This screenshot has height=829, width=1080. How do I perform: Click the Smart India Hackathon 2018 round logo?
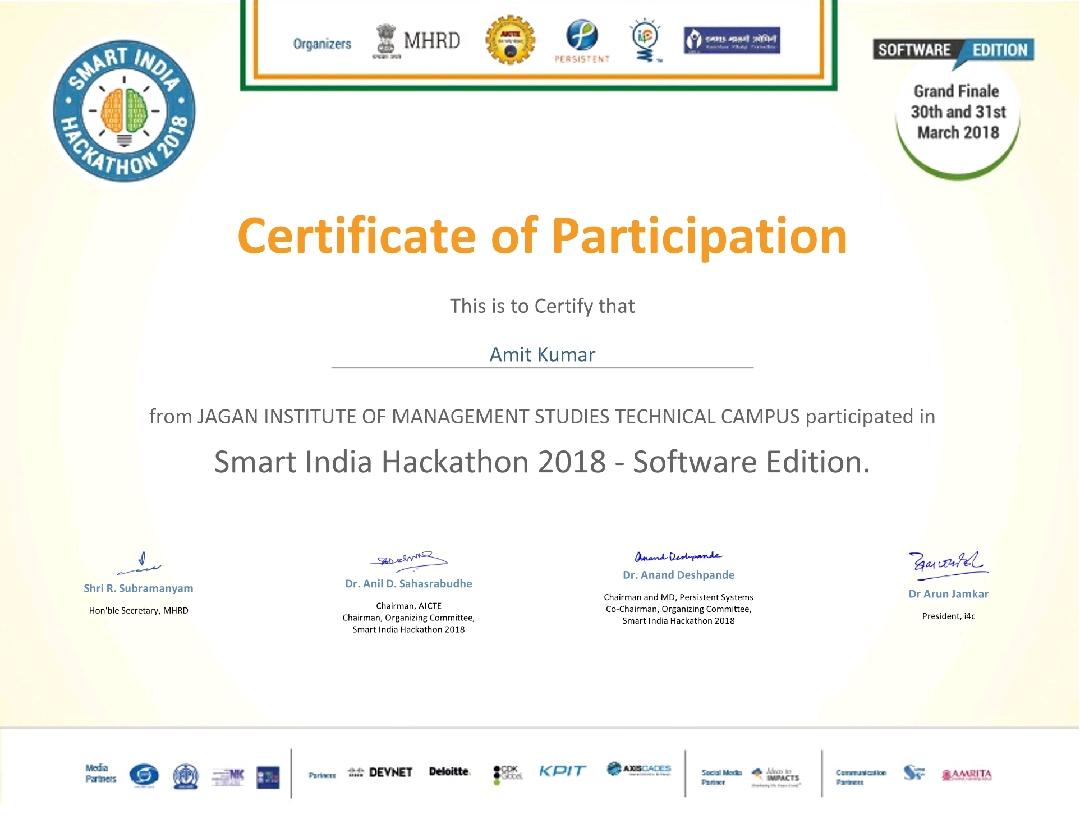tap(124, 111)
